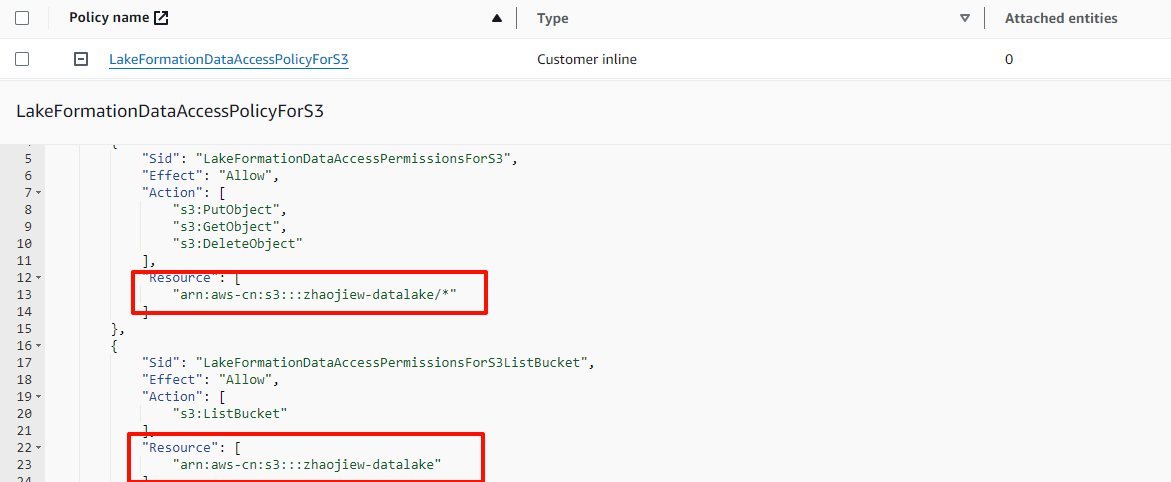Click the Customer inline type cell
This screenshot has width=1171, height=482.
[x=587, y=59]
